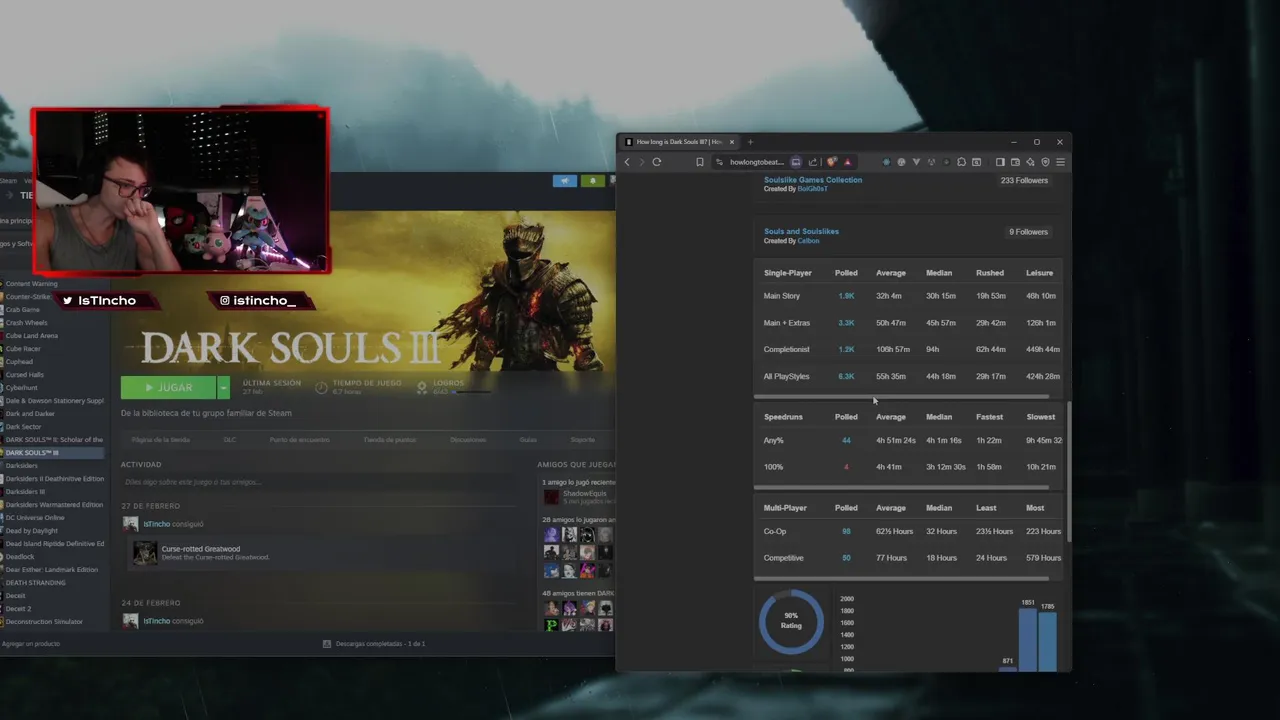Click All PlayStyles polled count 6.3K
The height and width of the screenshot is (720, 1280).
pos(846,377)
